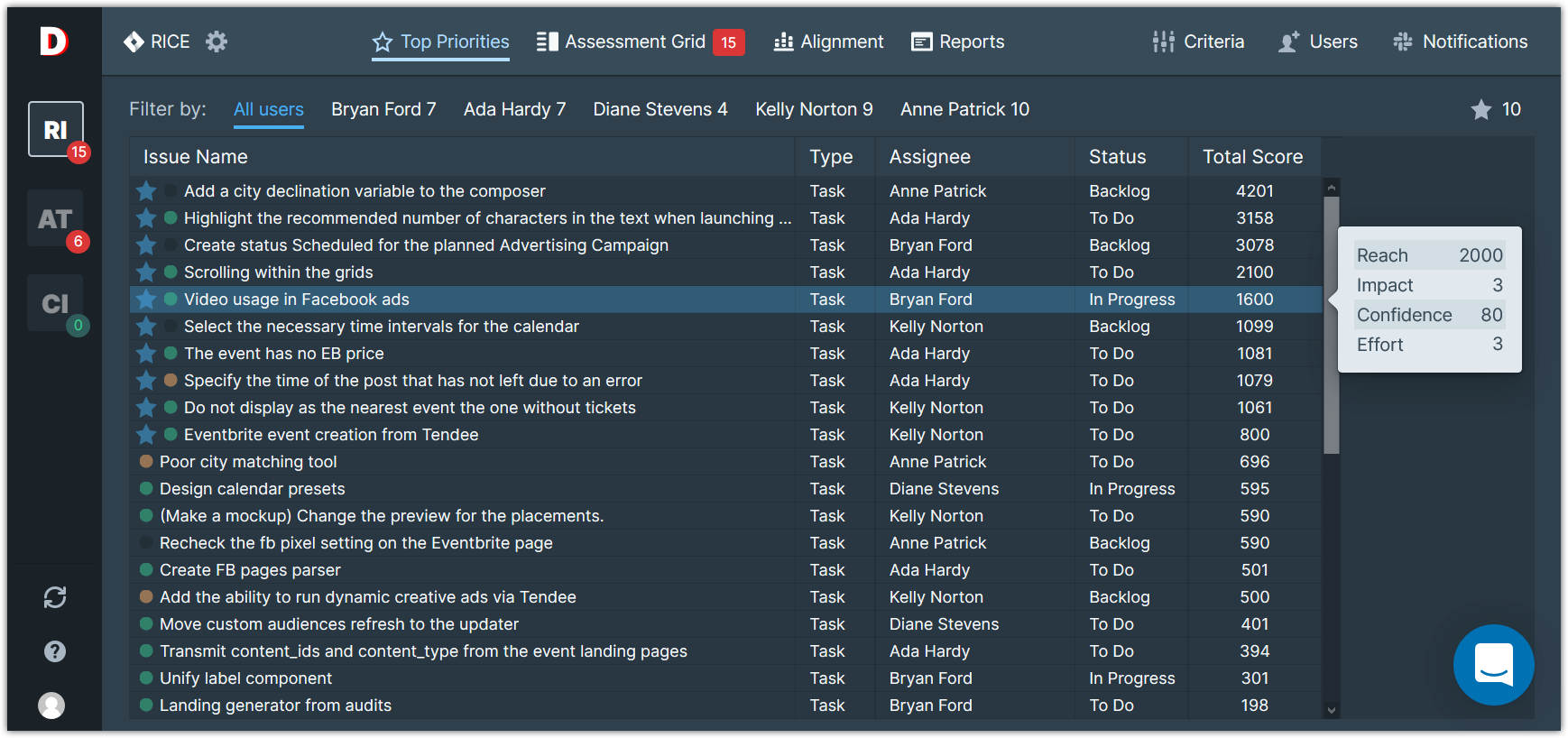The height and width of the screenshot is (738, 1568).
Task: Open the chat support bubble
Action: [x=1494, y=665]
